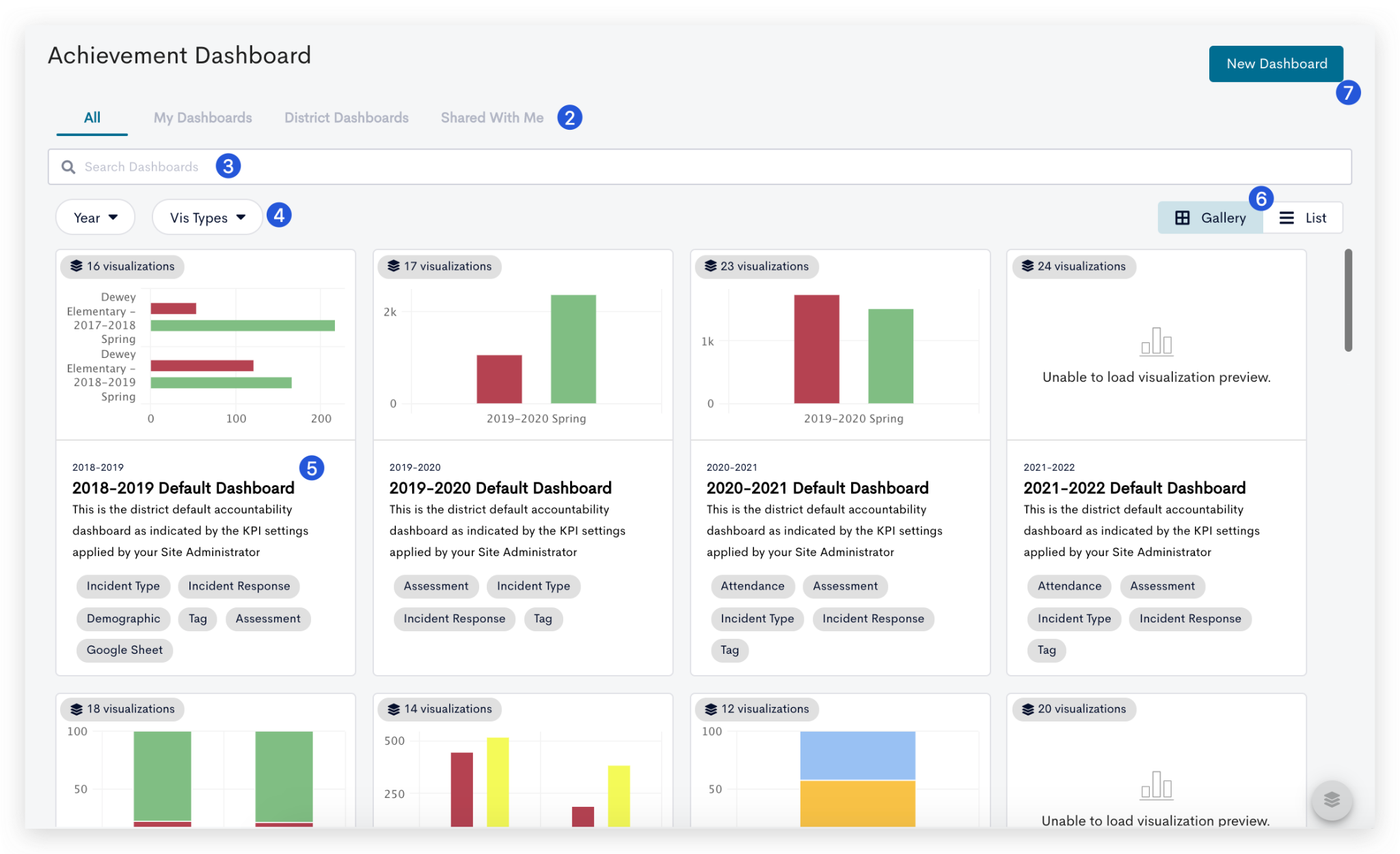Open the Vis Types filter dropdown
Screen dimensions: 1400x854
point(207,217)
